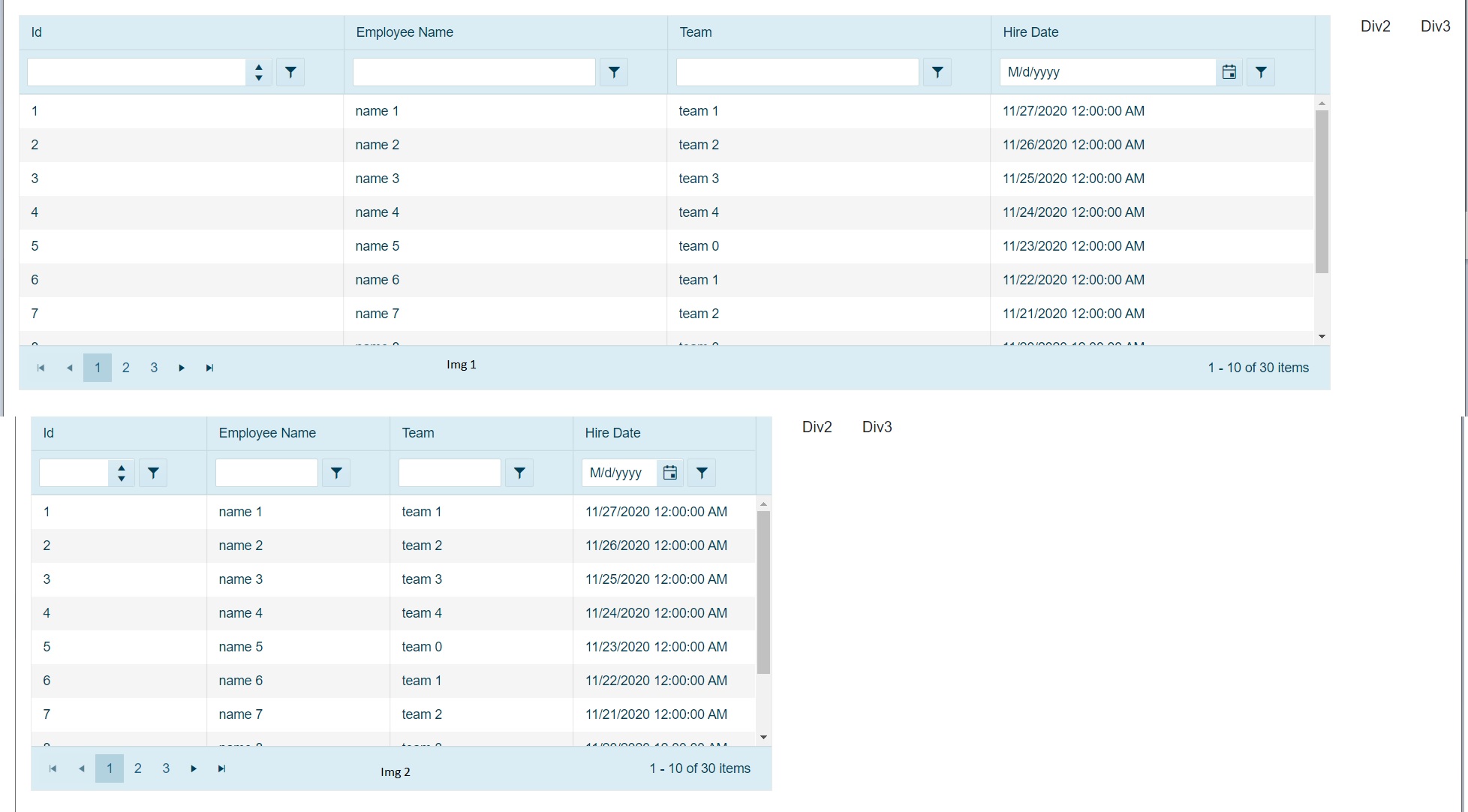This screenshot has width=1468, height=812.
Task: Click Employee Name filter icon in top grid
Action: [614, 72]
